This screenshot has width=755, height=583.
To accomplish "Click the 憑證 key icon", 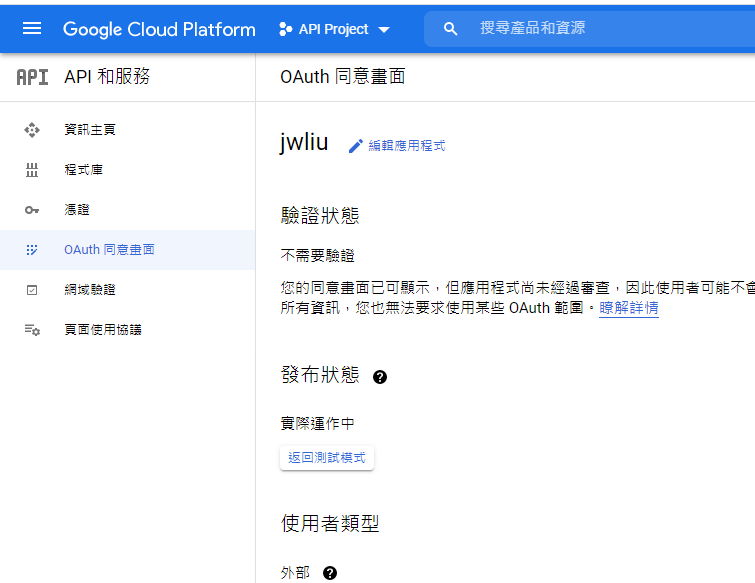I will click(32, 210).
